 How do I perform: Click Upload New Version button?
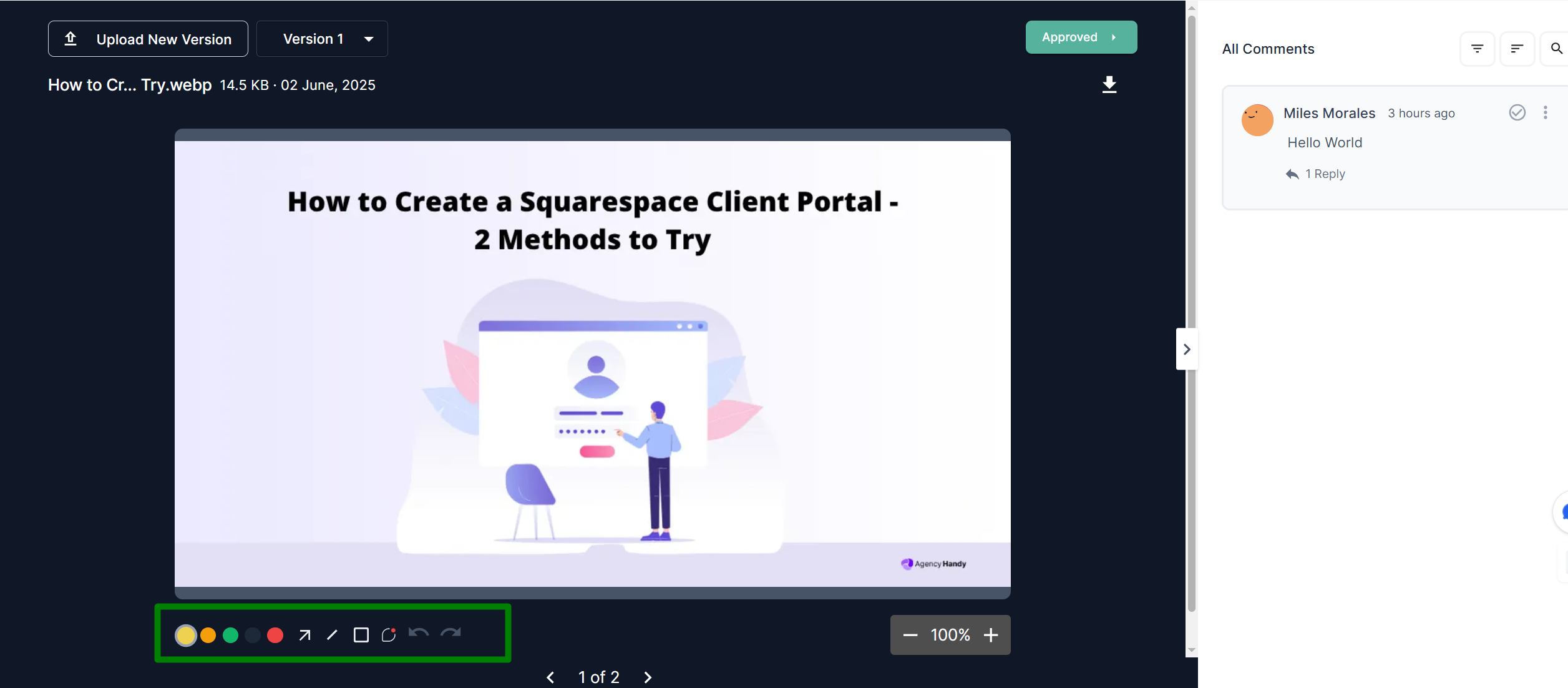click(148, 39)
